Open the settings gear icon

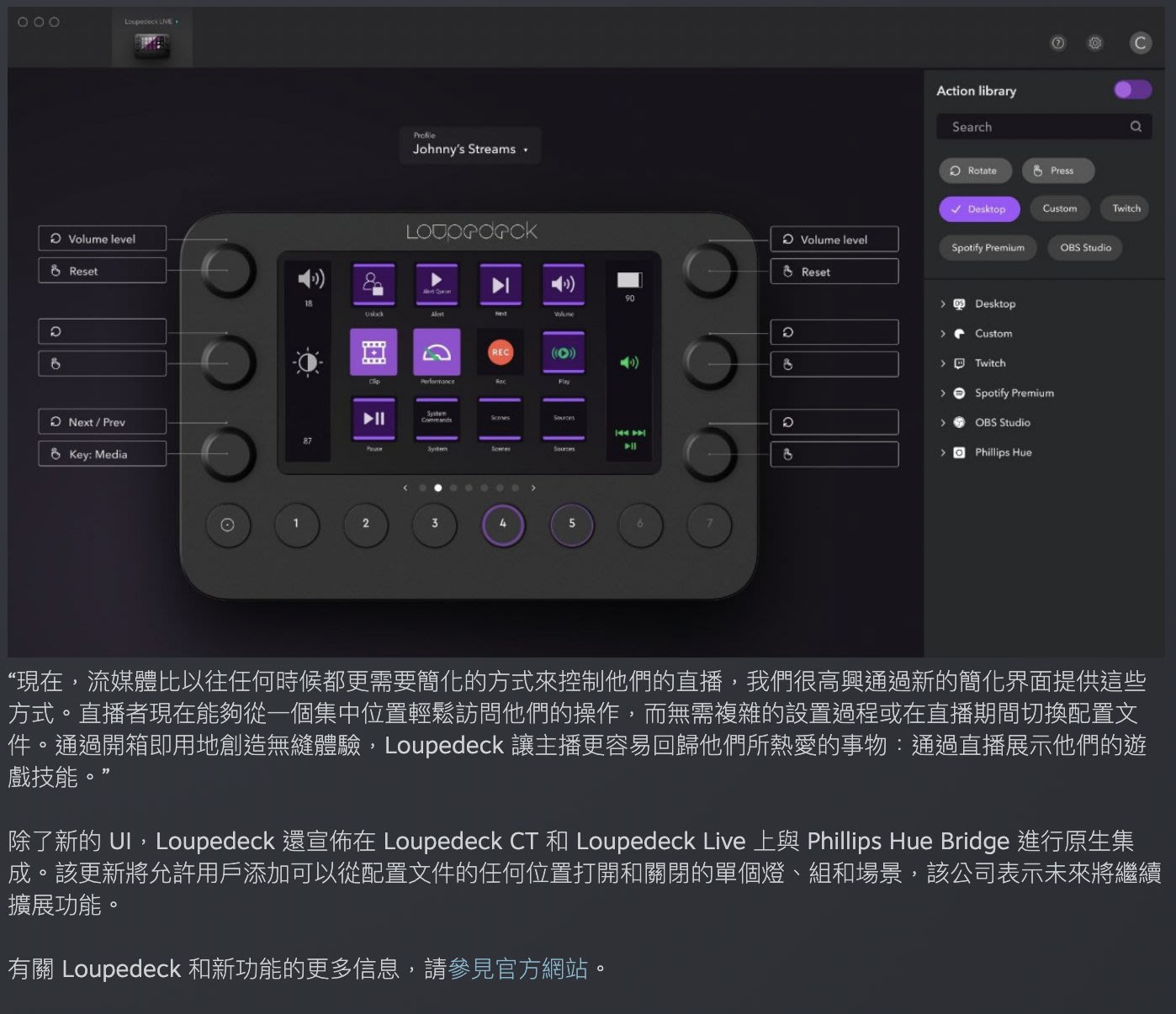(x=1095, y=43)
